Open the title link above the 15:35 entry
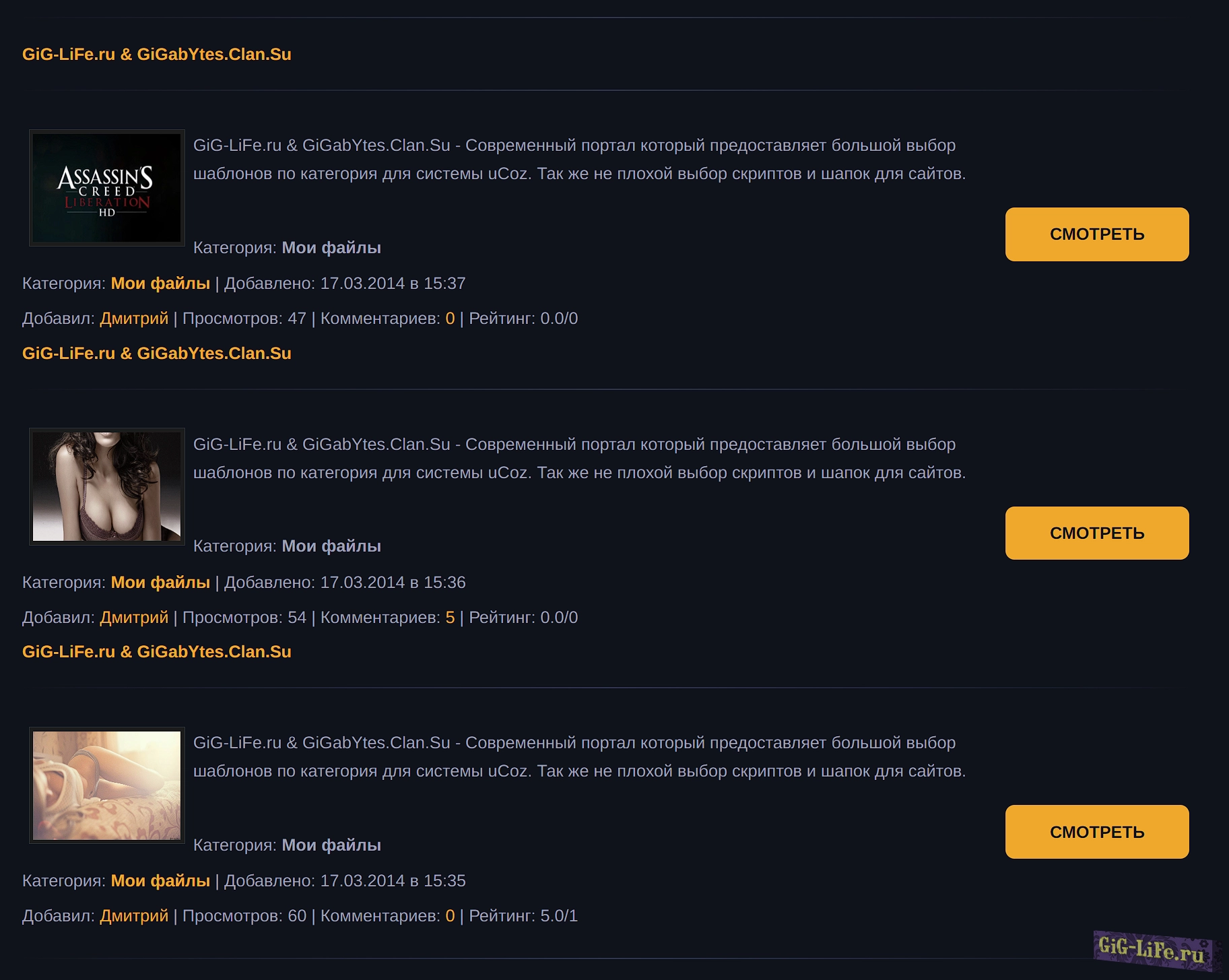This screenshot has height=980, width=1229. point(156,652)
